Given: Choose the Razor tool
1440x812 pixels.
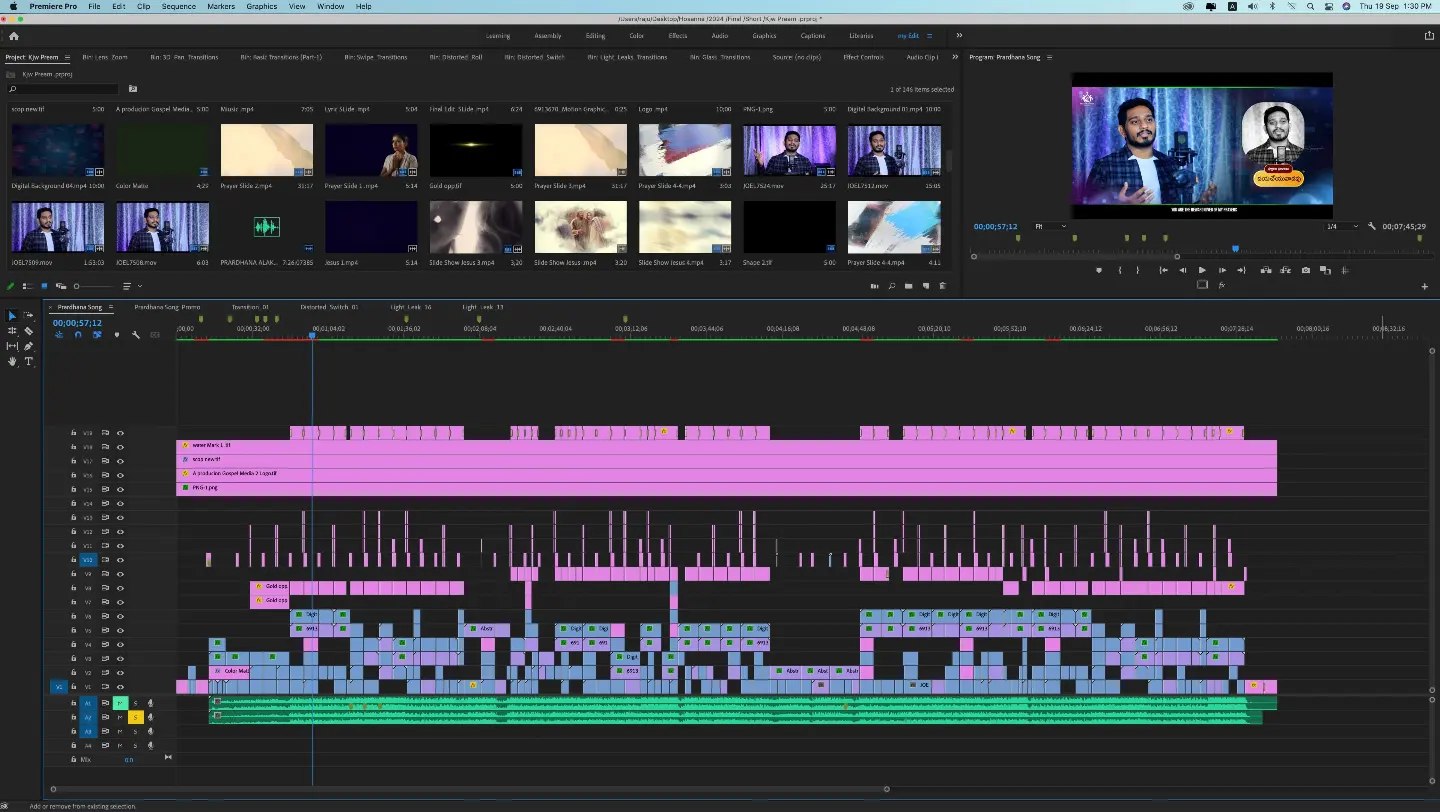Looking at the screenshot, I should (28, 331).
